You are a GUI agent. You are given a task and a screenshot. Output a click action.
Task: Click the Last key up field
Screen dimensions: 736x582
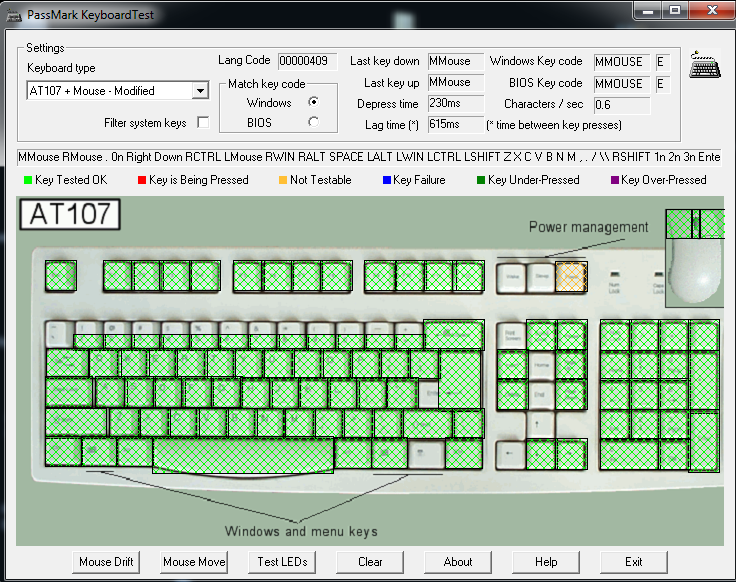(456, 82)
